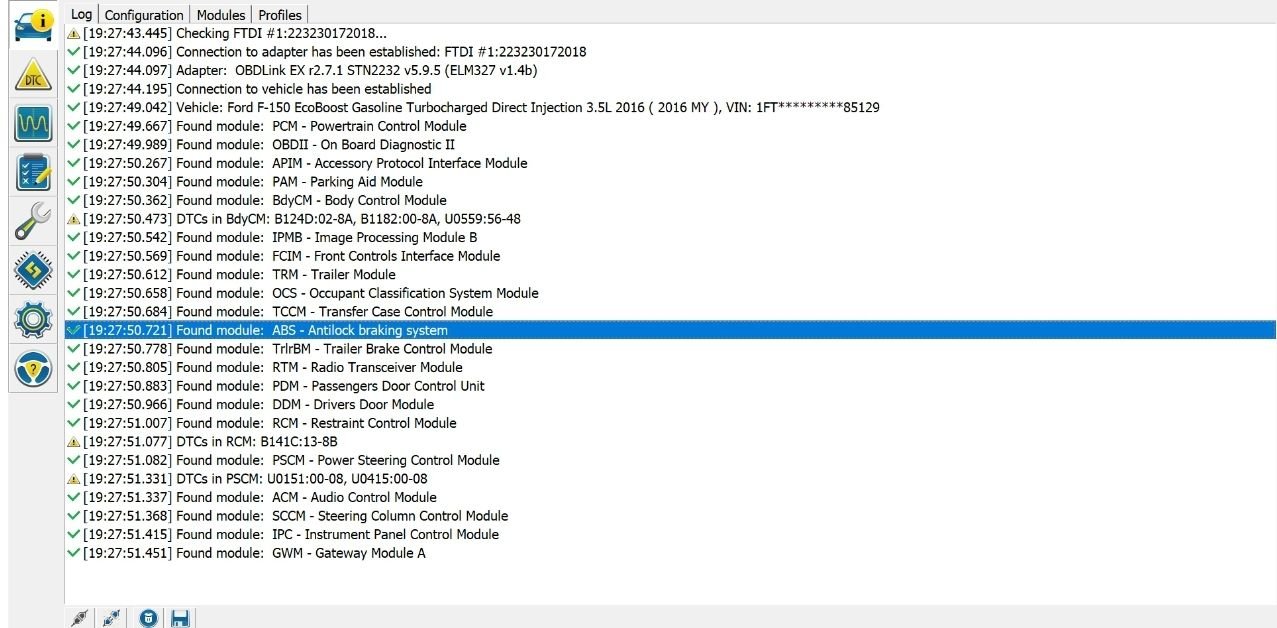Open the settings gear icon
Image resolution: width=1277 pixels, height=628 pixels.
click(33, 319)
